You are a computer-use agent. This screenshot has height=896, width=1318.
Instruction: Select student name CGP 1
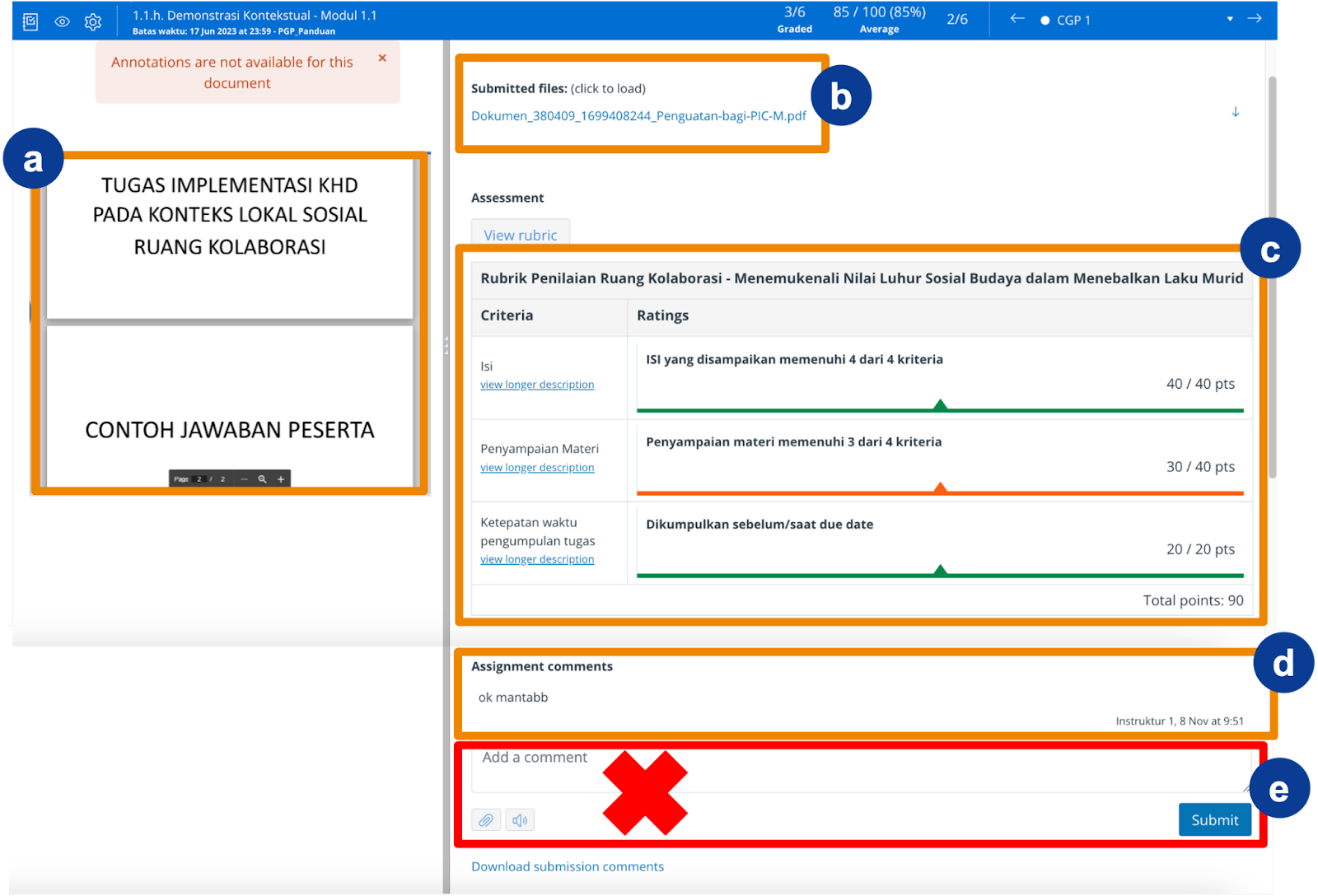1073,20
